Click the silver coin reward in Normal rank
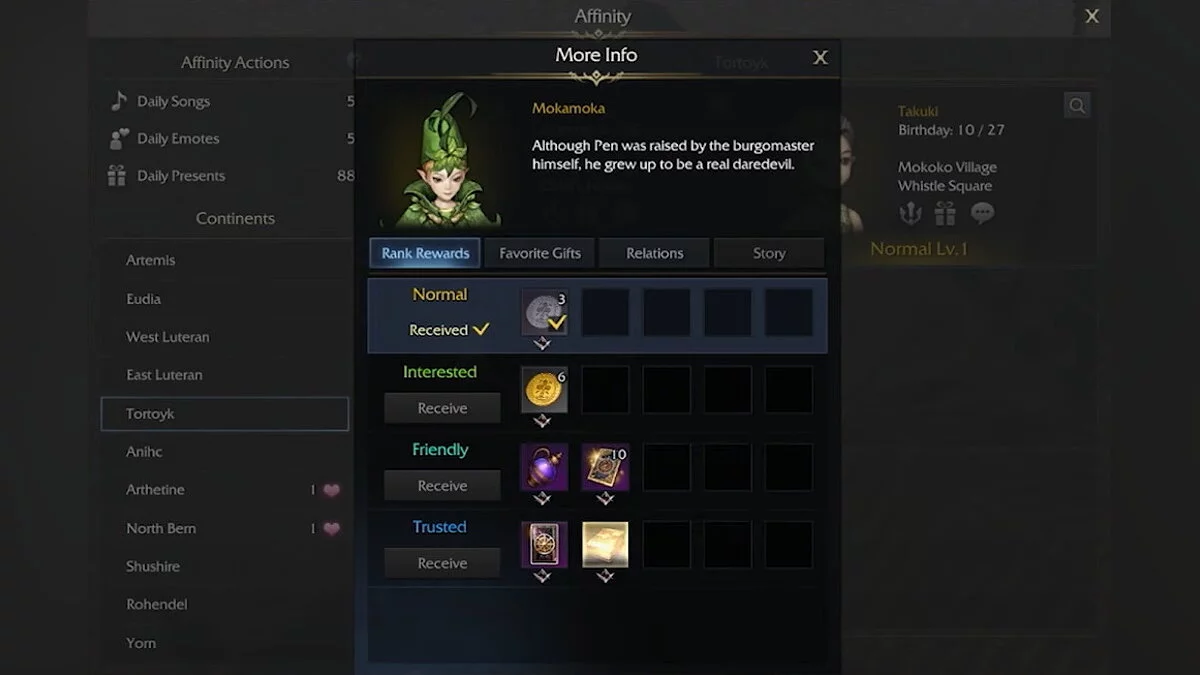Image resolution: width=1200 pixels, height=675 pixels. [x=544, y=313]
